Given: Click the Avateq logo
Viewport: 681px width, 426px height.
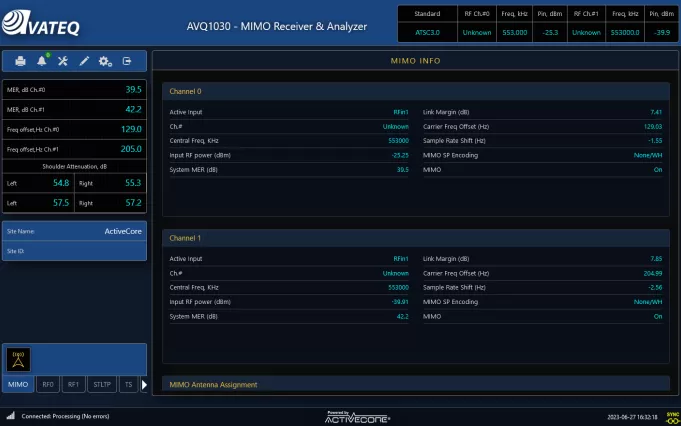Looking at the screenshot, I should point(41,23).
